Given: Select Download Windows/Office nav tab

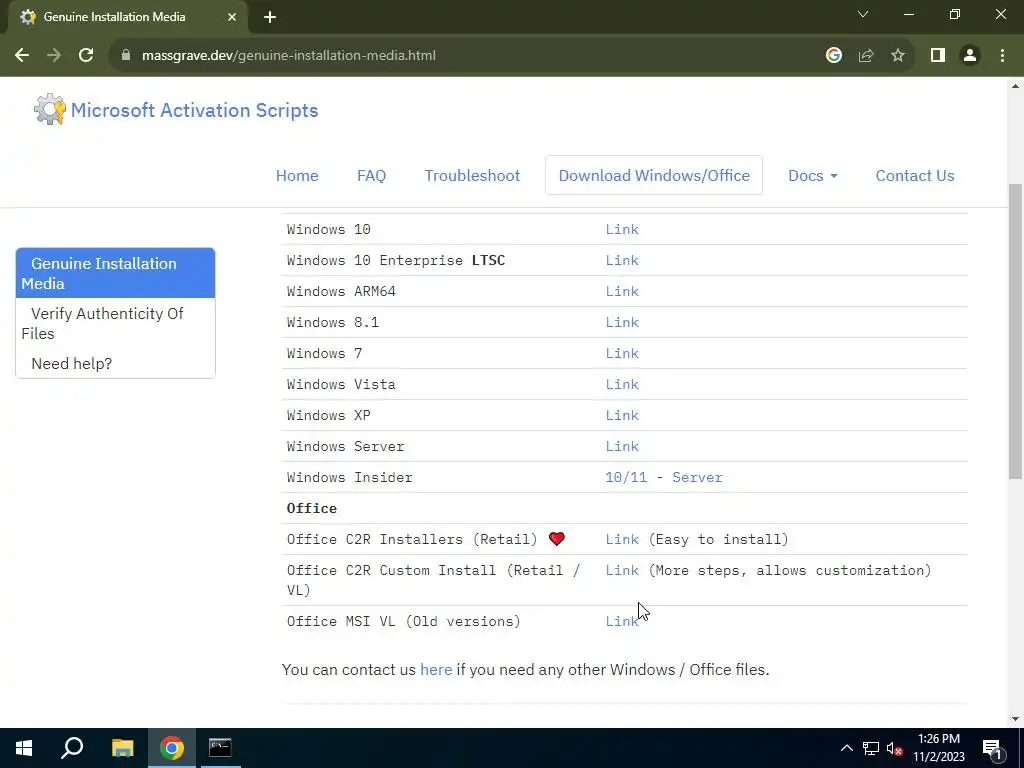Looking at the screenshot, I should 654,175.
